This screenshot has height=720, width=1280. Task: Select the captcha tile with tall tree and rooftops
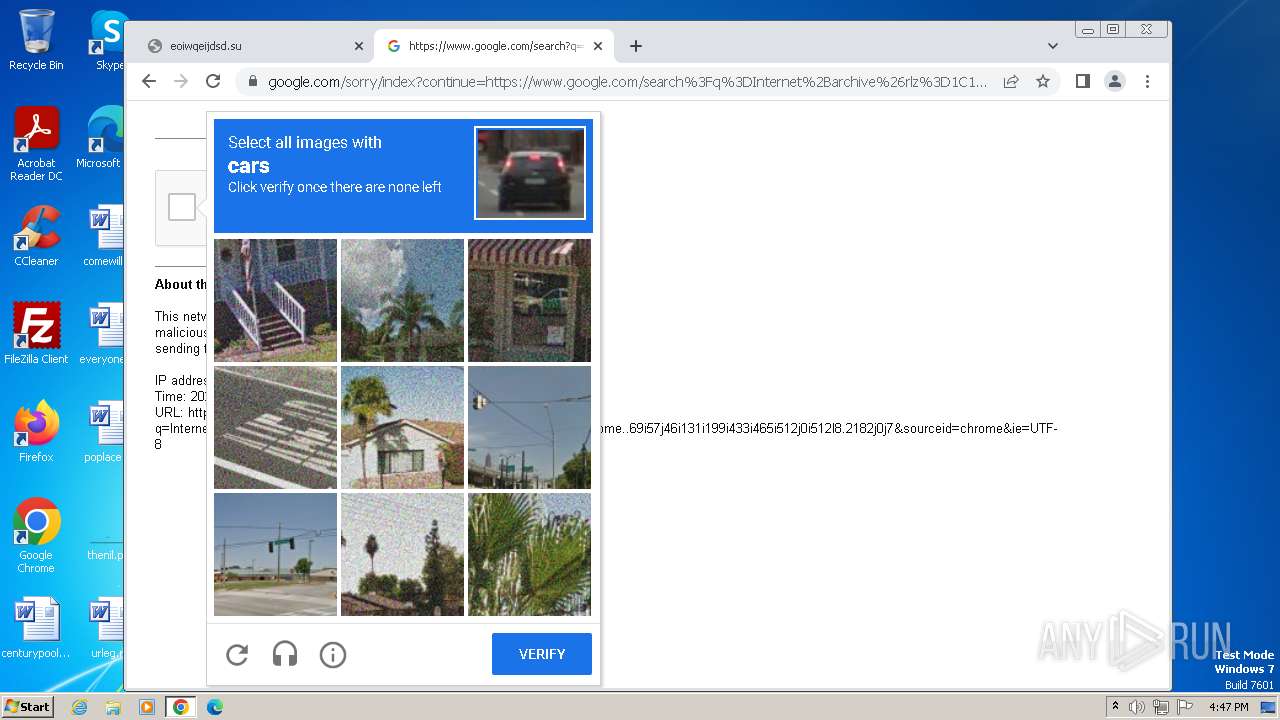(x=402, y=554)
